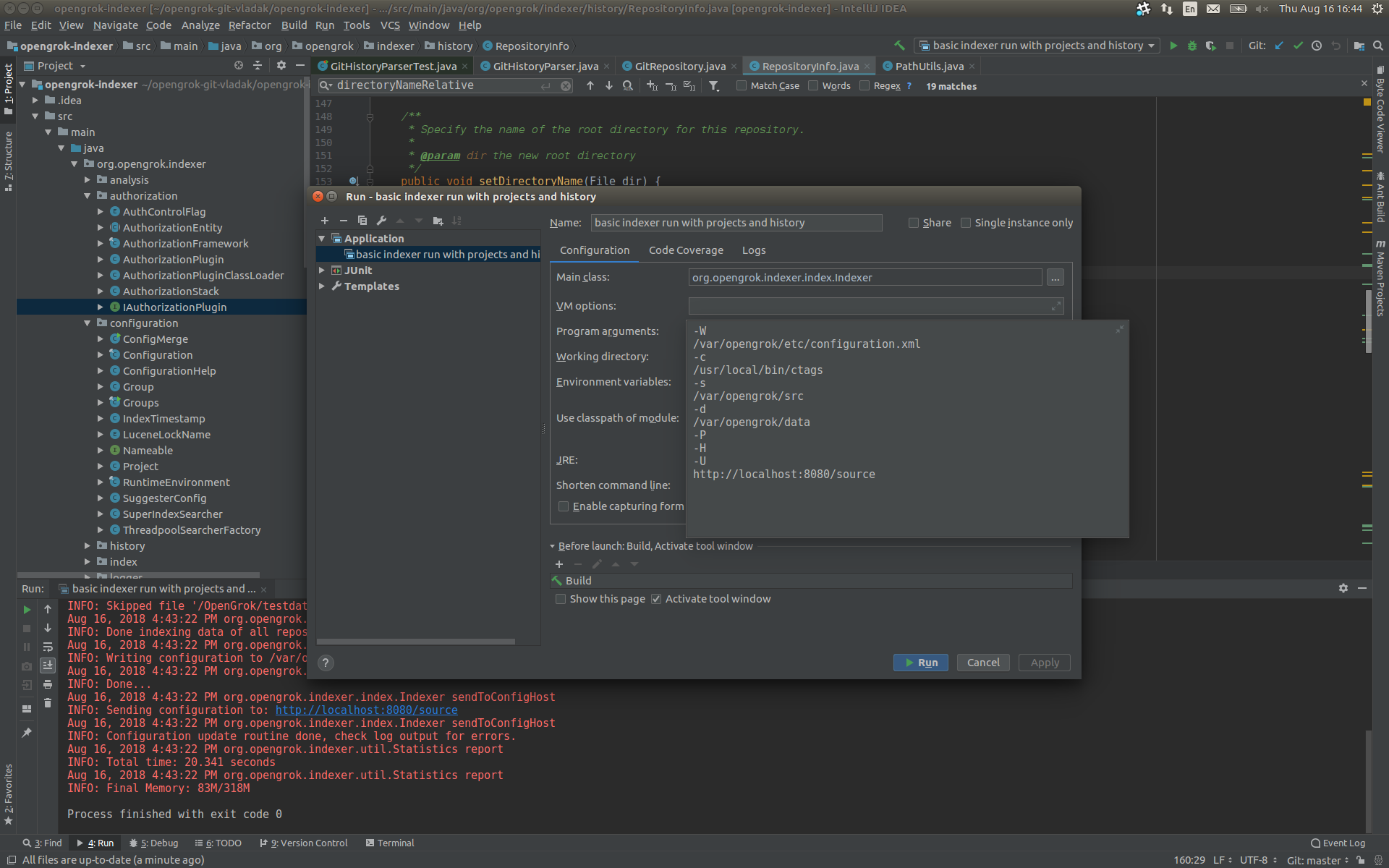Print the console contents
The image size is (1389, 868).
tap(48, 685)
